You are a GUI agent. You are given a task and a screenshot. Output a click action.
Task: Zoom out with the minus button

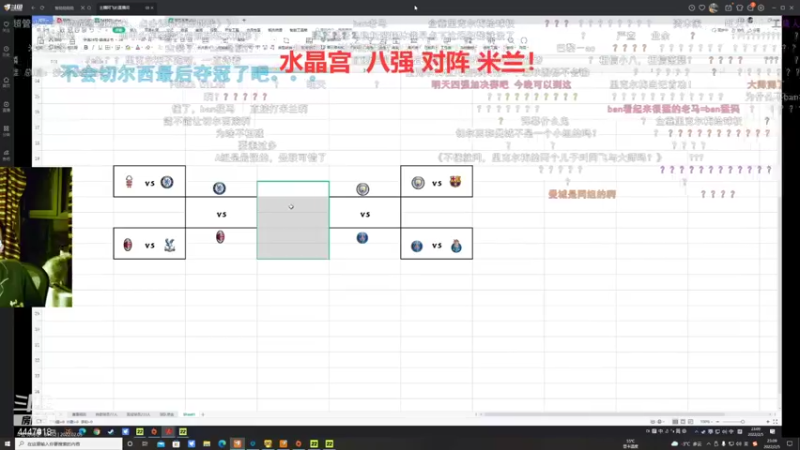(717, 422)
